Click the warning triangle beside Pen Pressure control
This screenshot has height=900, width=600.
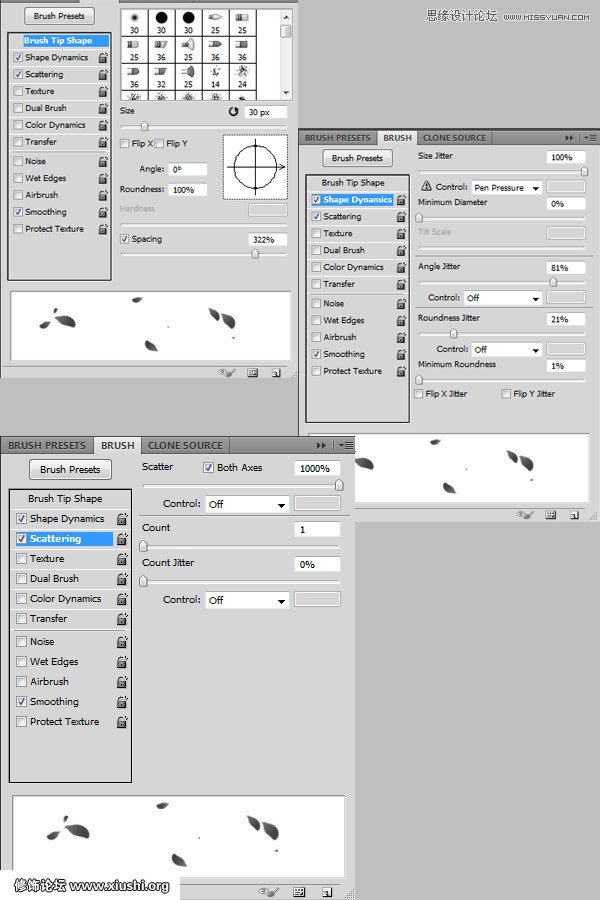tap(427, 187)
